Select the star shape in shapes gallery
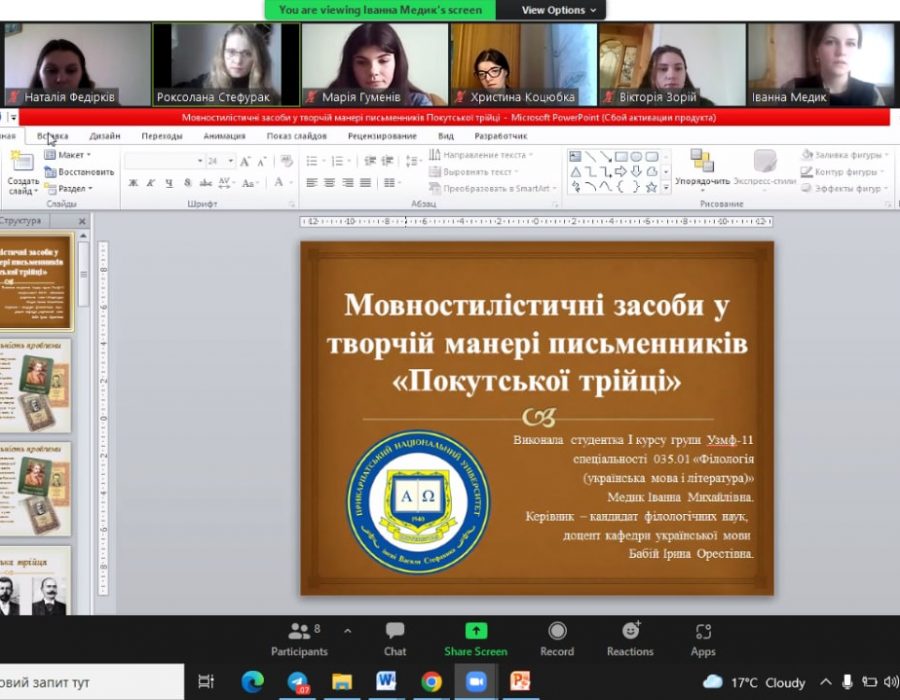Viewport: 900px width, 700px height. pos(651,187)
